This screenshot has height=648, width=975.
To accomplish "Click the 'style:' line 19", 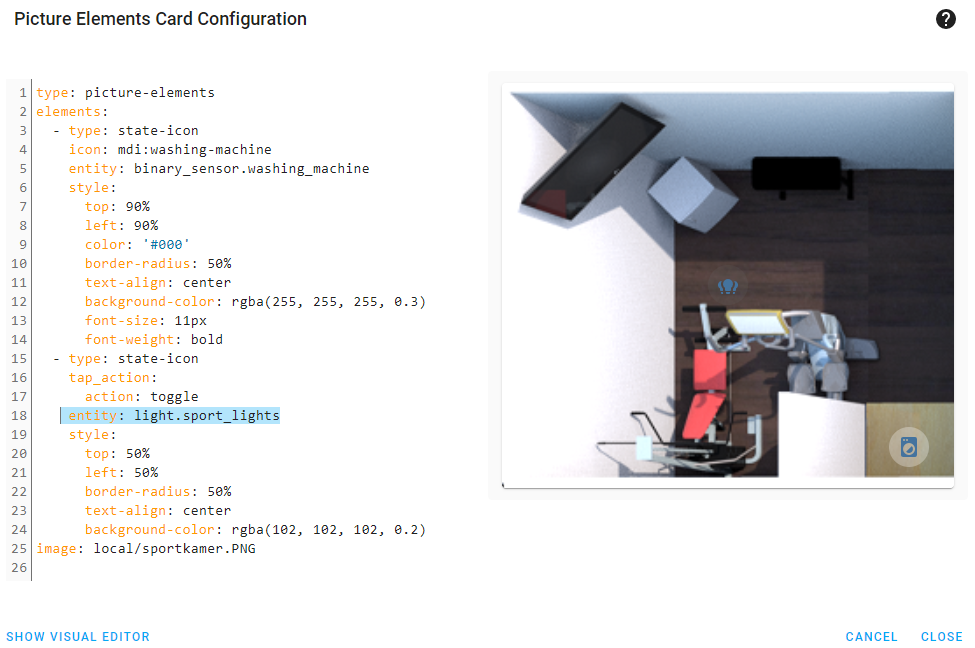I will point(92,435).
